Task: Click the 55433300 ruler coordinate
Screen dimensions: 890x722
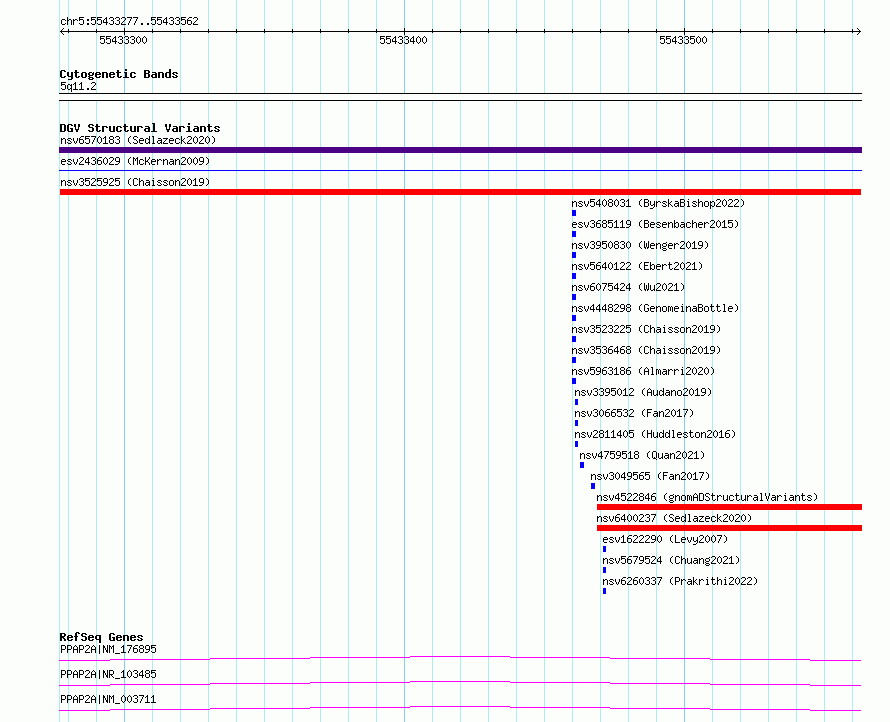Action: (123, 40)
